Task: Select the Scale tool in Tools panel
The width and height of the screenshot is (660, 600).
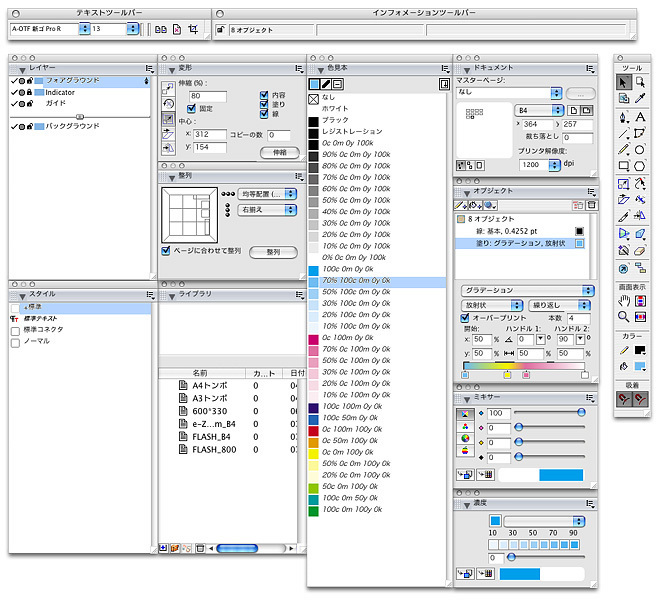Action: click(623, 184)
